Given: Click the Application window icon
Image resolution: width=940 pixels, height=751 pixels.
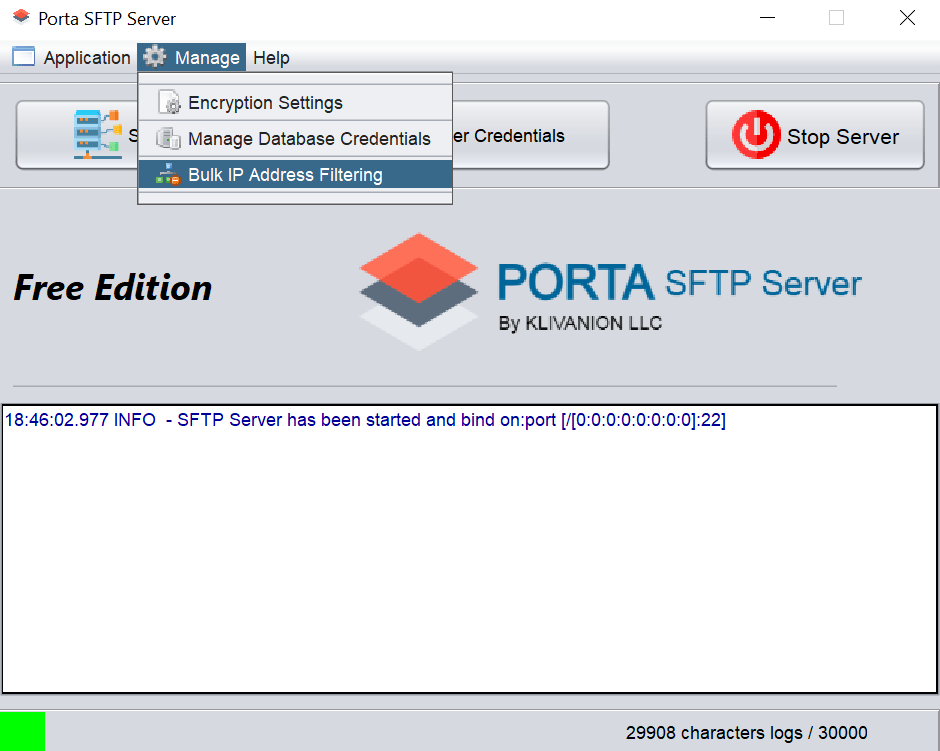Looking at the screenshot, I should [x=23, y=57].
